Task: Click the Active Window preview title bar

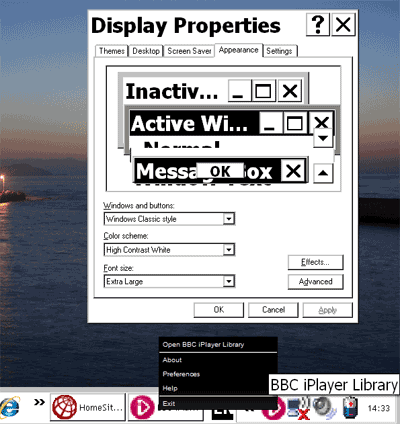Action: click(232, 123)
